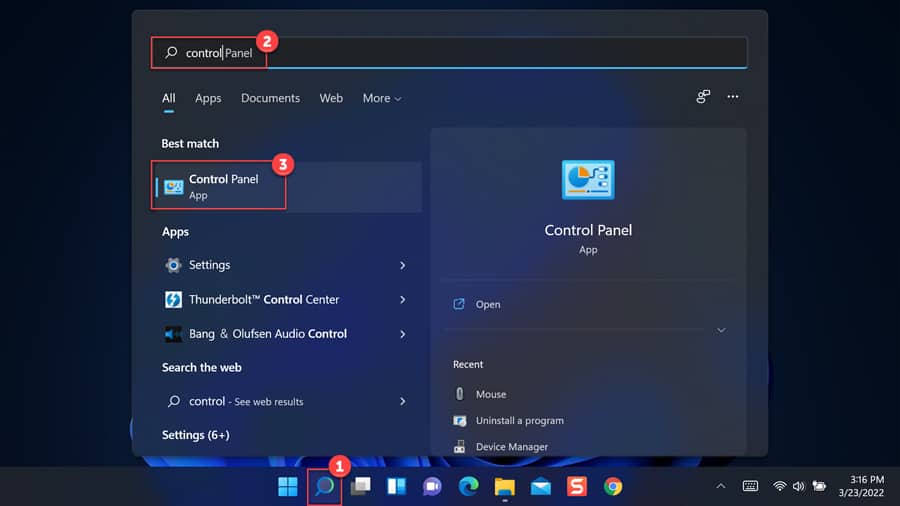Open the clock showing 3:16 PM
Viewport: 900px width, 506px height.
[x=861, y=486]
